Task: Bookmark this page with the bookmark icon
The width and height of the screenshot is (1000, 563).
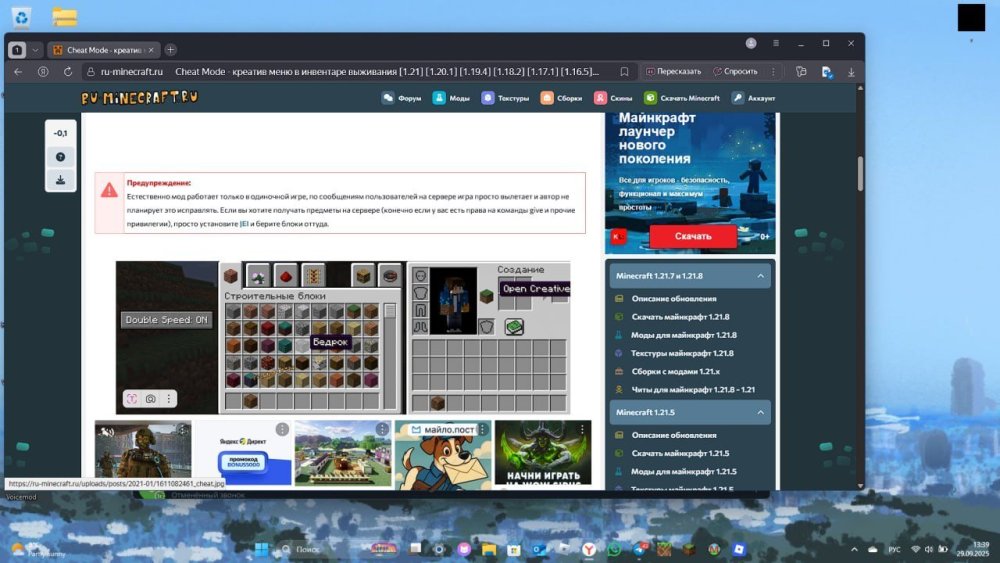Action: (624, 72)
